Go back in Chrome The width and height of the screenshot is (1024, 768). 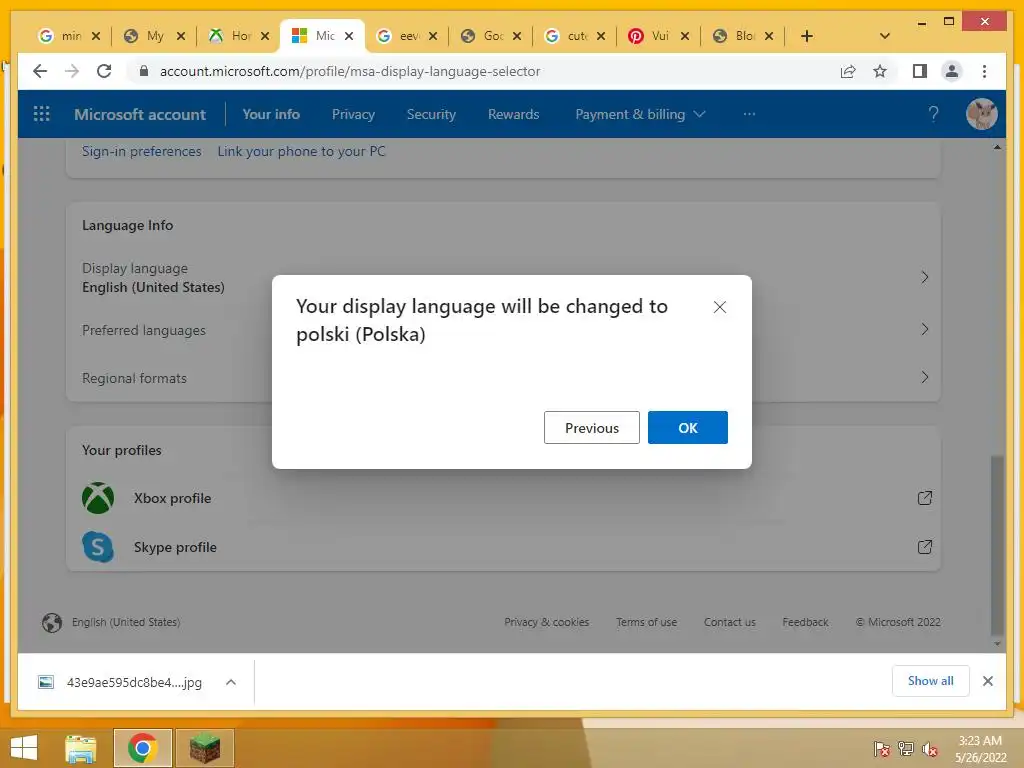(x=40, y=71)
